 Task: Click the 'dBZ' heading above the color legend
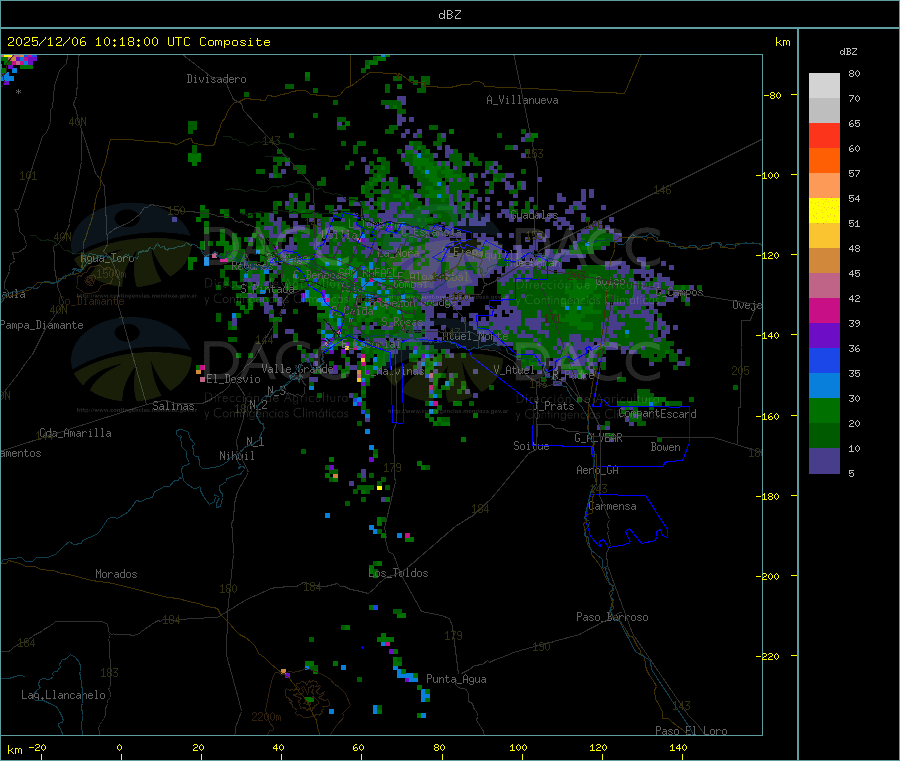[848, 52]
